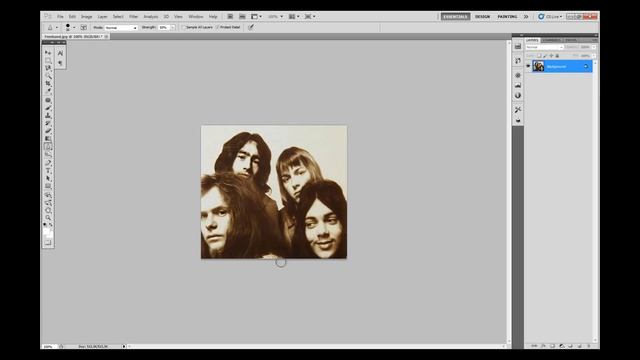Select the Shape tool in toolbox
Screen dimensions: 640x360
(x=48, y=186)
